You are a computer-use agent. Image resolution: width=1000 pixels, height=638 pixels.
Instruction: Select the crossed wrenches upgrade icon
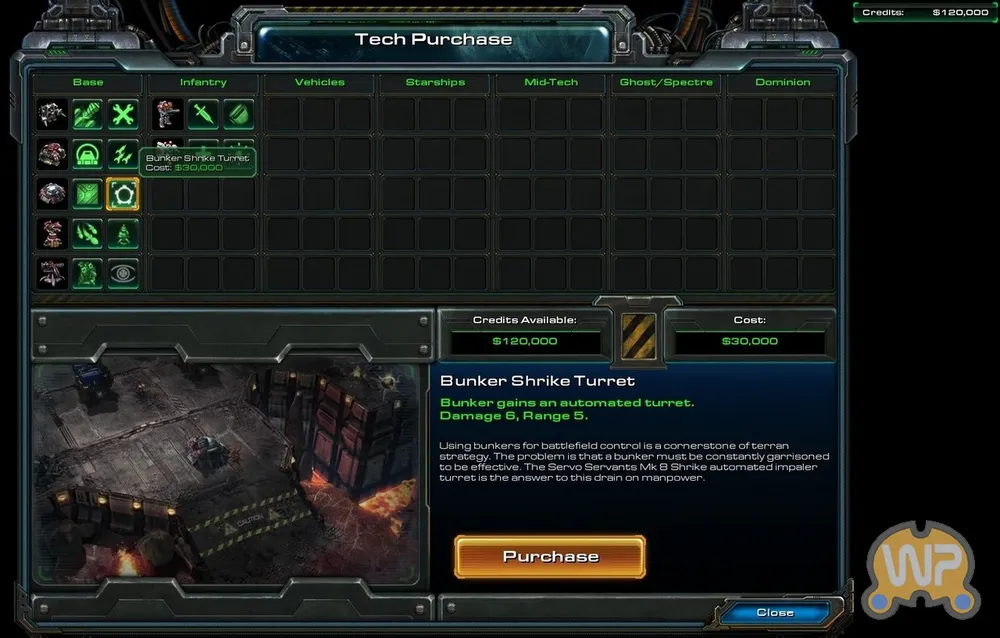click(123, 115)
